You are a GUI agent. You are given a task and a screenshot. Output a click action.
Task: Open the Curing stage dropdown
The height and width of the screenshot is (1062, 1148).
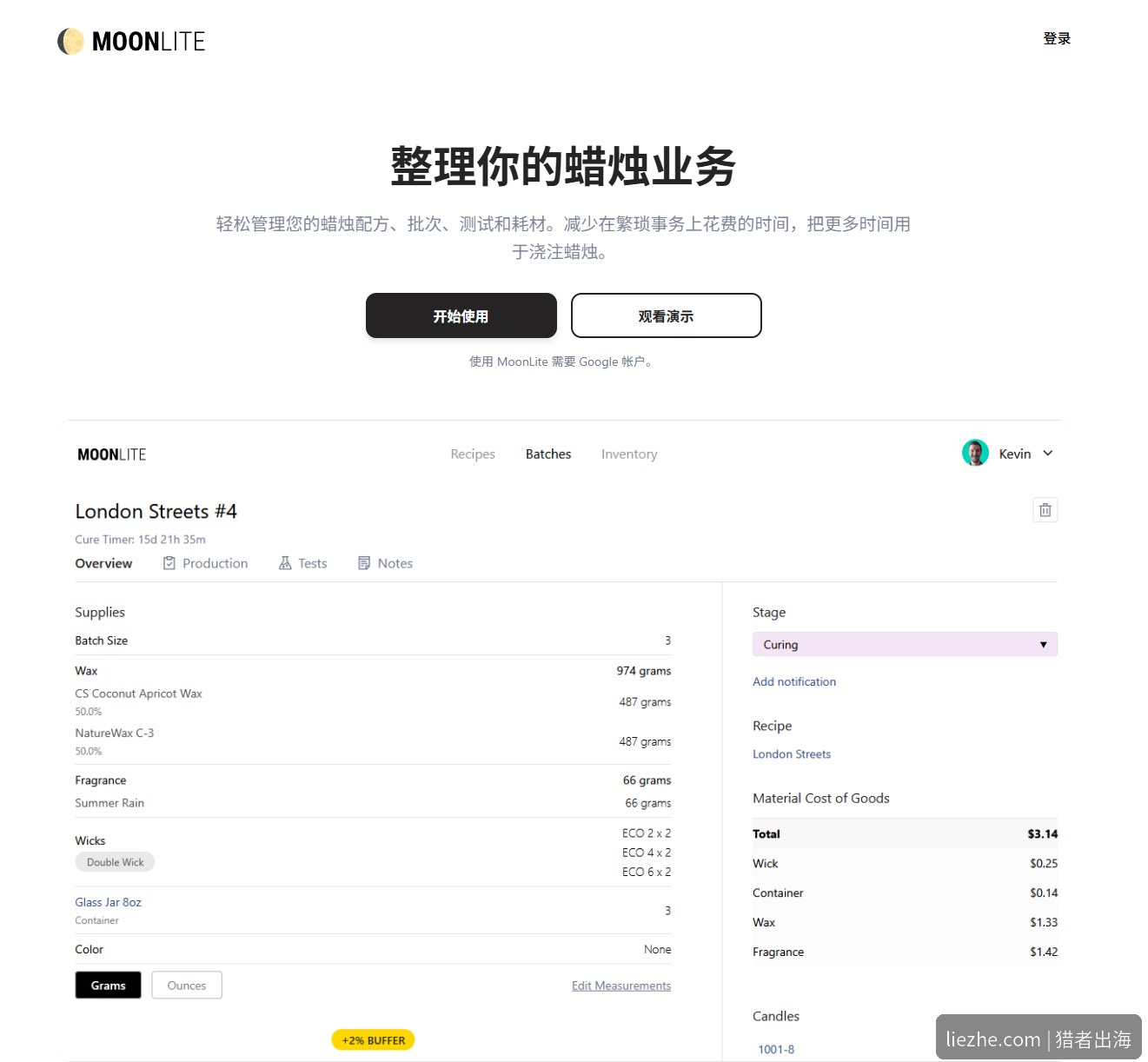pos(905,644)
